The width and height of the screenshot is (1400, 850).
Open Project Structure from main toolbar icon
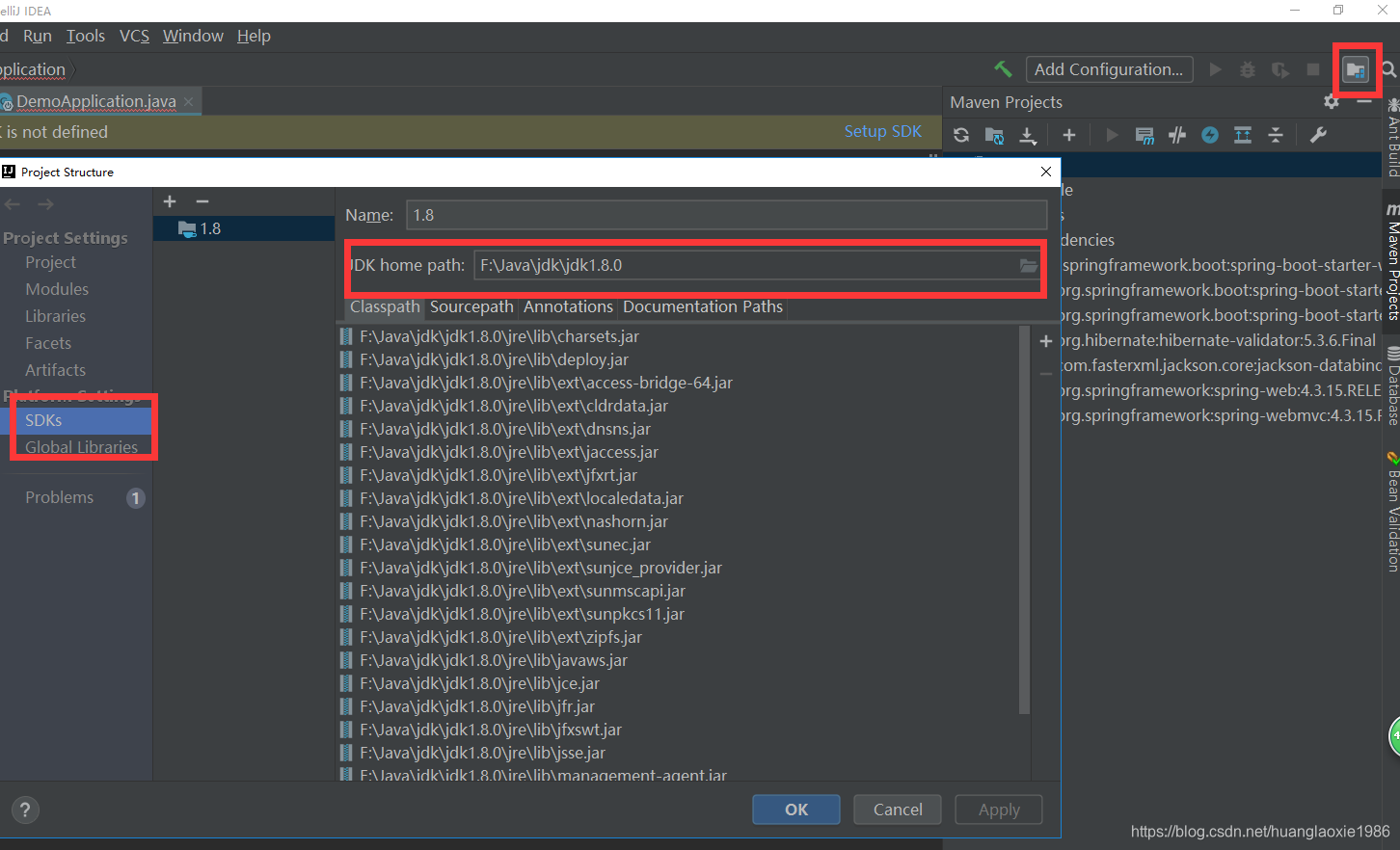[x=1356, y=69]
